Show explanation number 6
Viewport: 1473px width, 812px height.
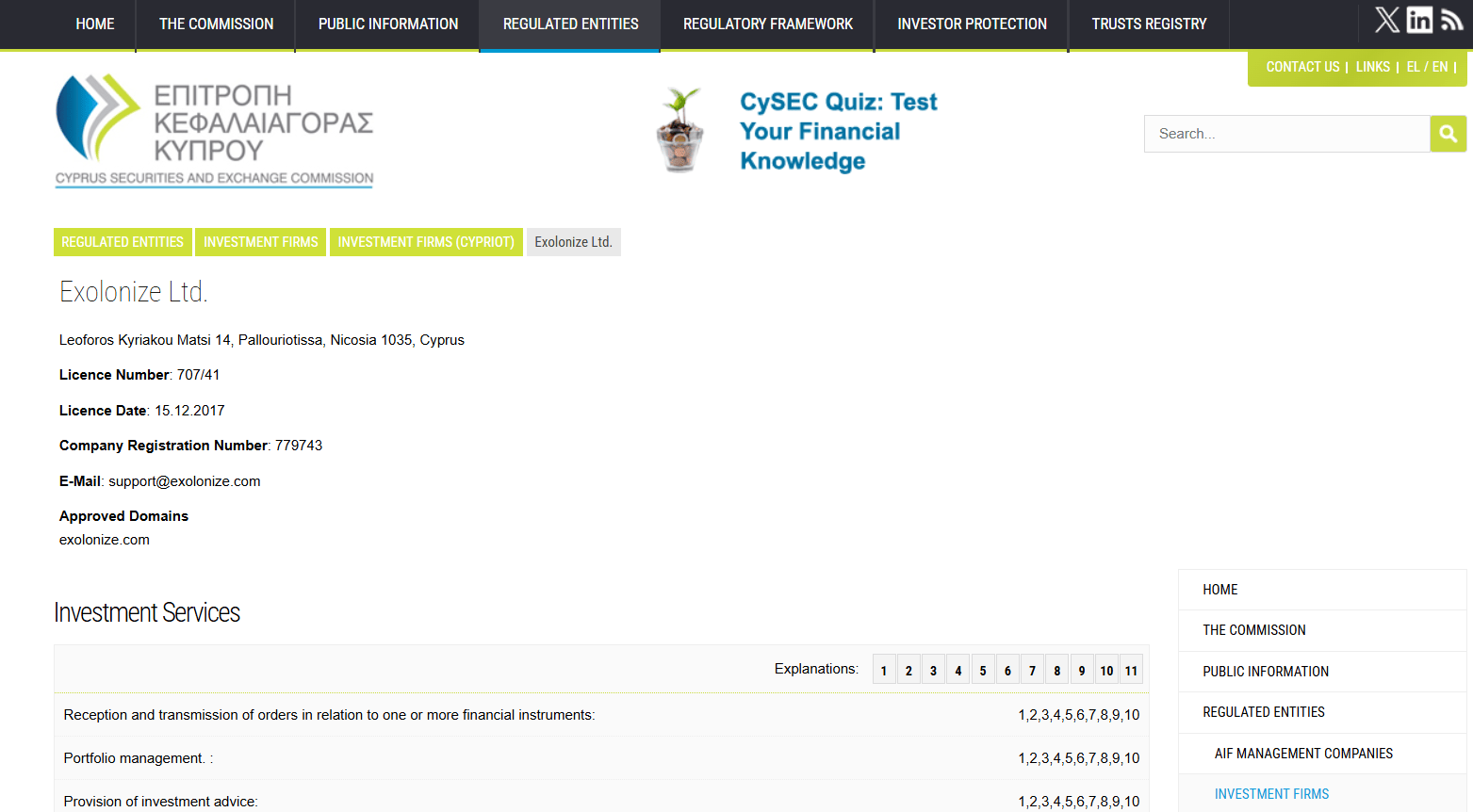pyautogui.click(x=1007, y=670)
